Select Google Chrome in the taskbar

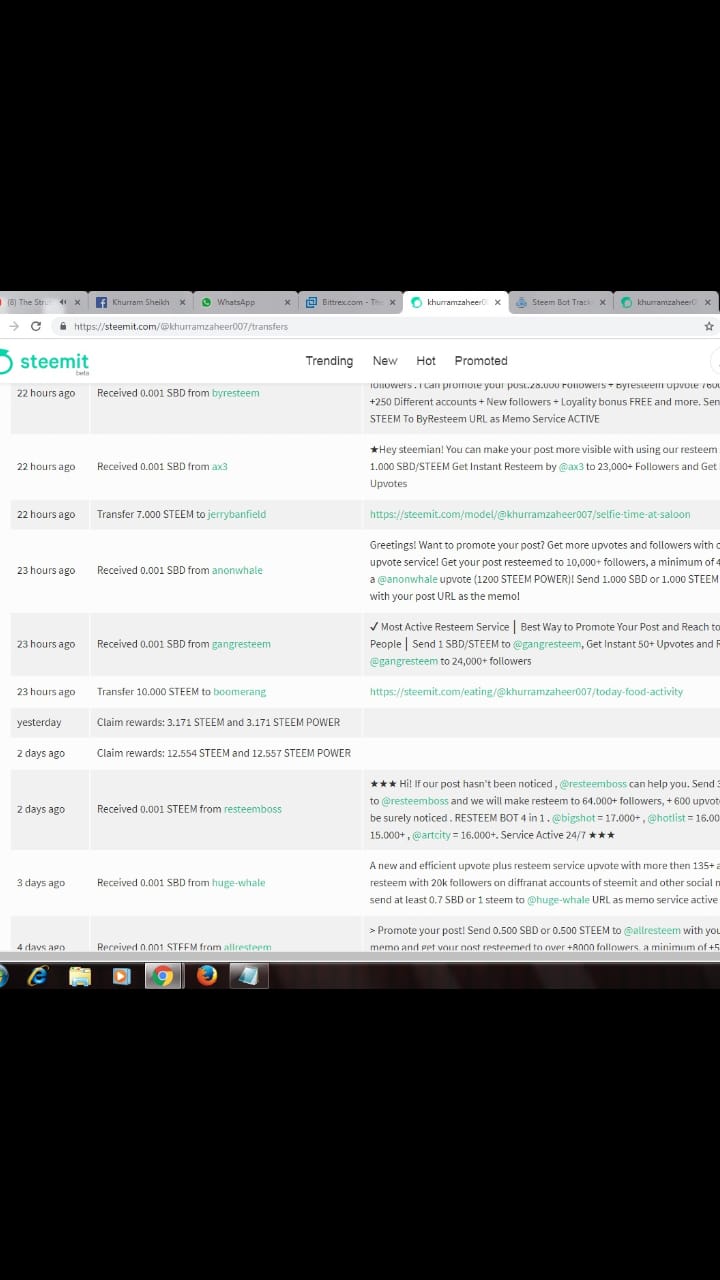pyautogui.click(x=163, y=975)
